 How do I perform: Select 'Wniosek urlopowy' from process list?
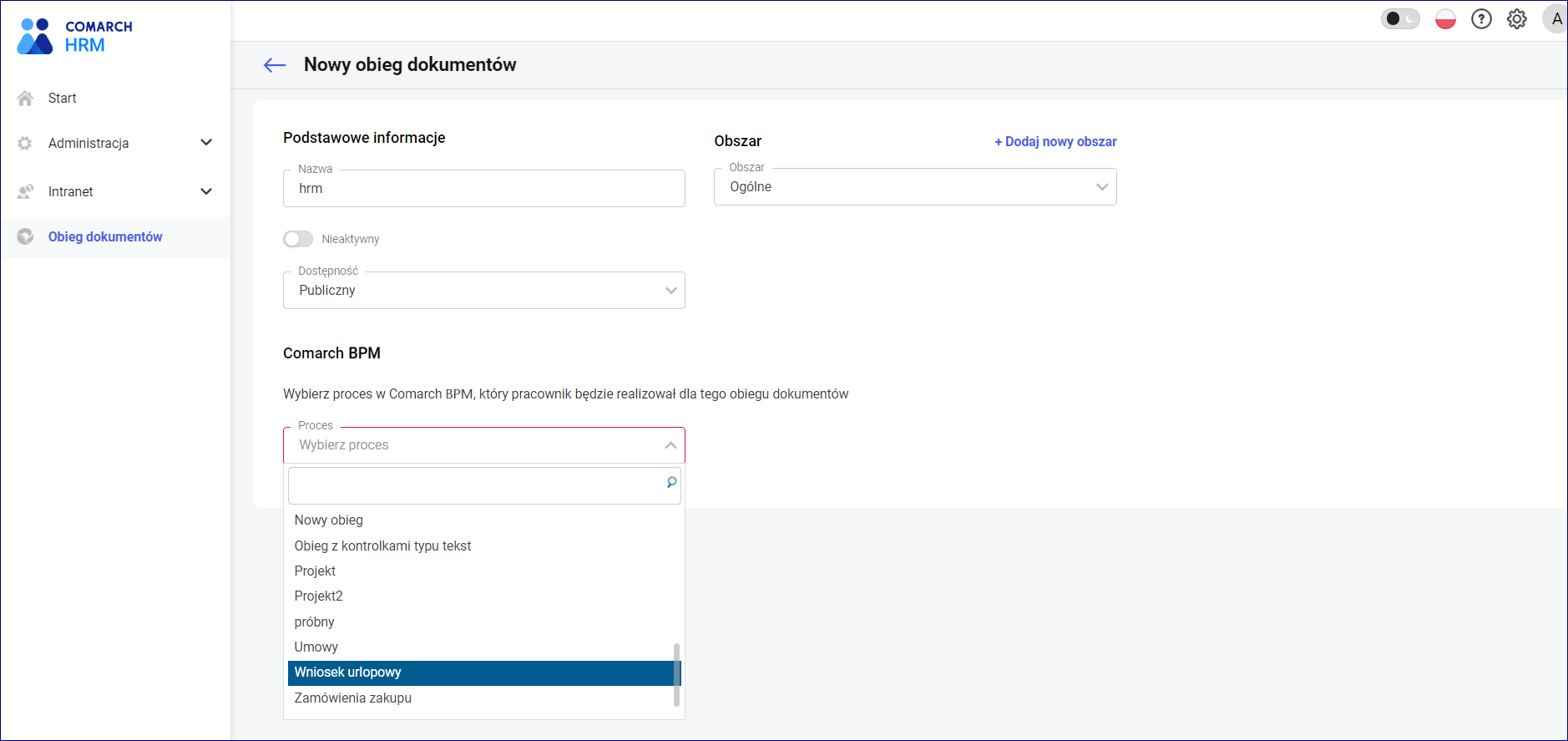[348, 672]
